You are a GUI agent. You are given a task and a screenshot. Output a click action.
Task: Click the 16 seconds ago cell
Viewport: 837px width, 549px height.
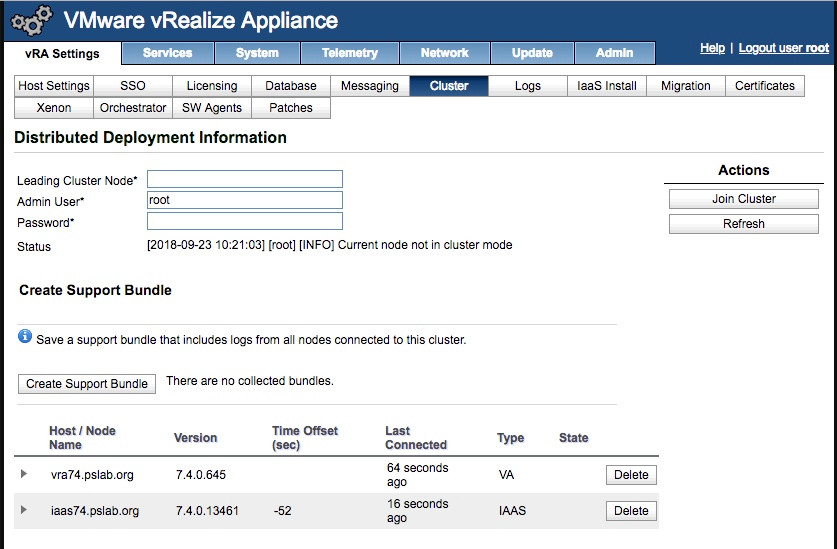(x=417, y=511)
